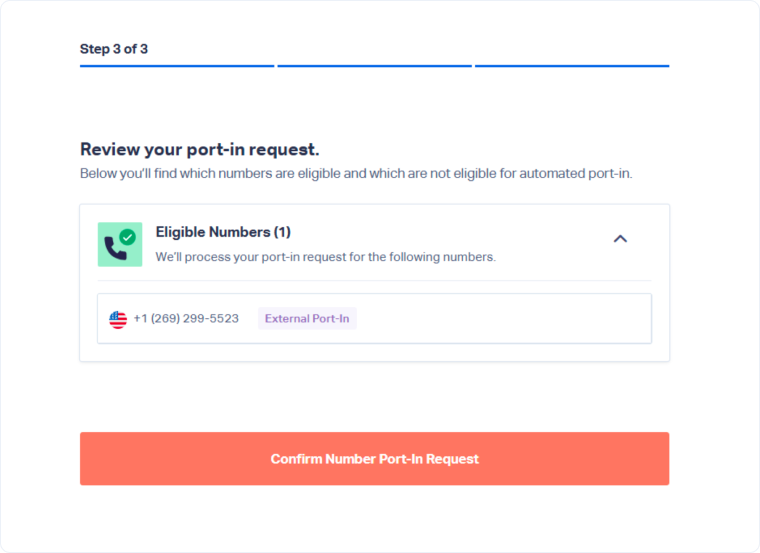760x553 pixels.
Task: Click the Eligible Numbers (1) title
Action: pos(223,232)
